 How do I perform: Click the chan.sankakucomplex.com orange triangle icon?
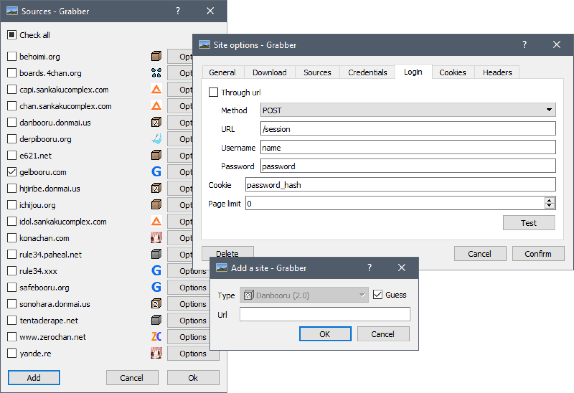pos(156,106)
